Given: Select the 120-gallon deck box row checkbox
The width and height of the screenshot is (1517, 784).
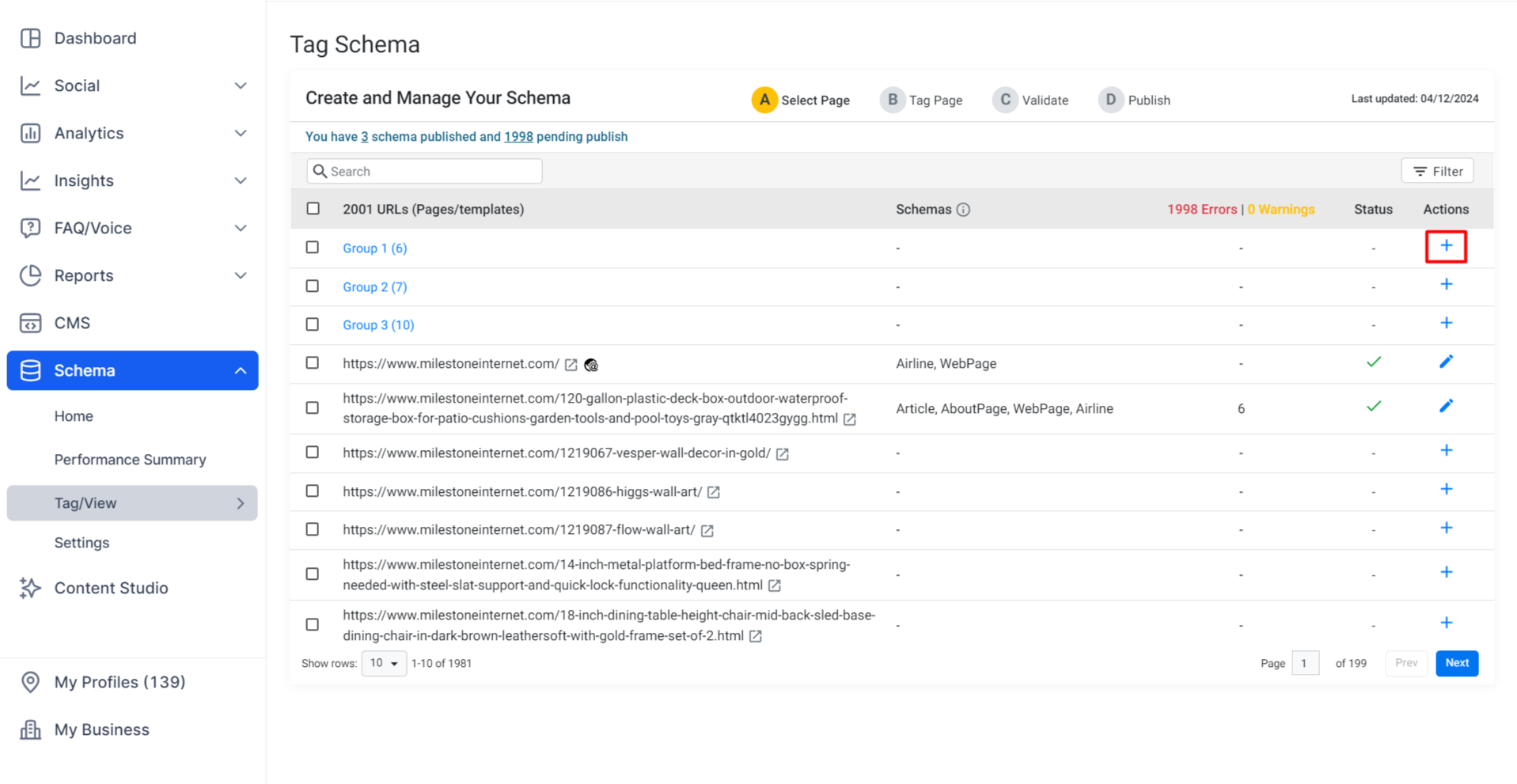Looking at the screenshot, I should (x=313, y=408).
